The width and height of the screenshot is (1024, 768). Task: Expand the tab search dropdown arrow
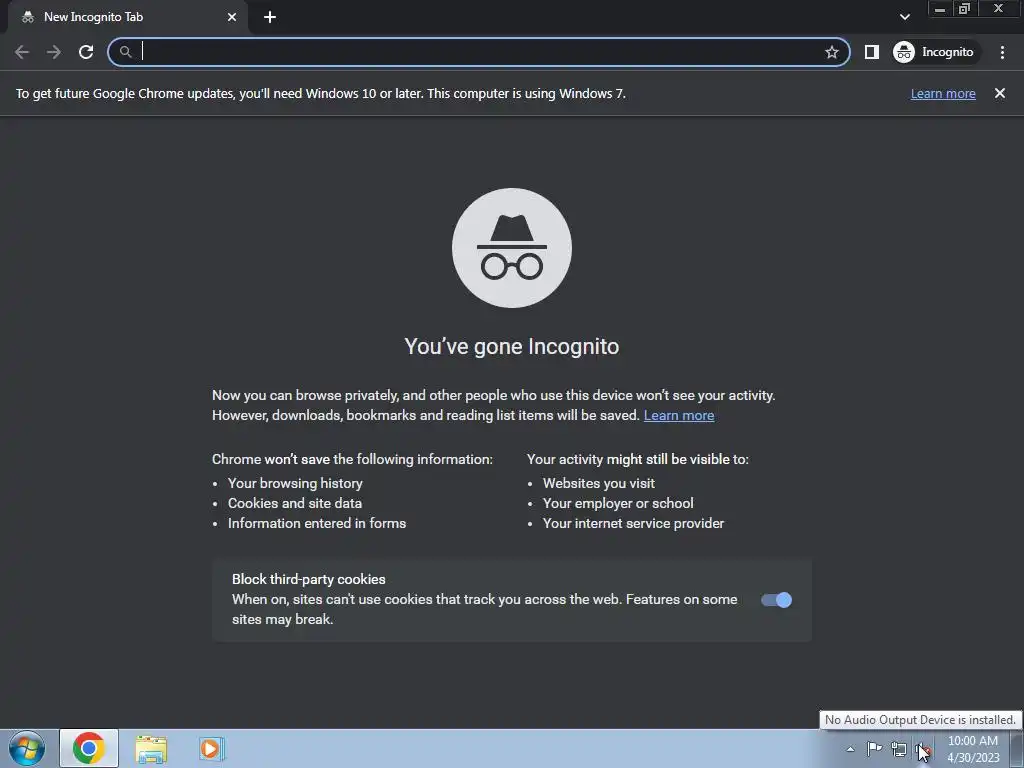[904, 17]
